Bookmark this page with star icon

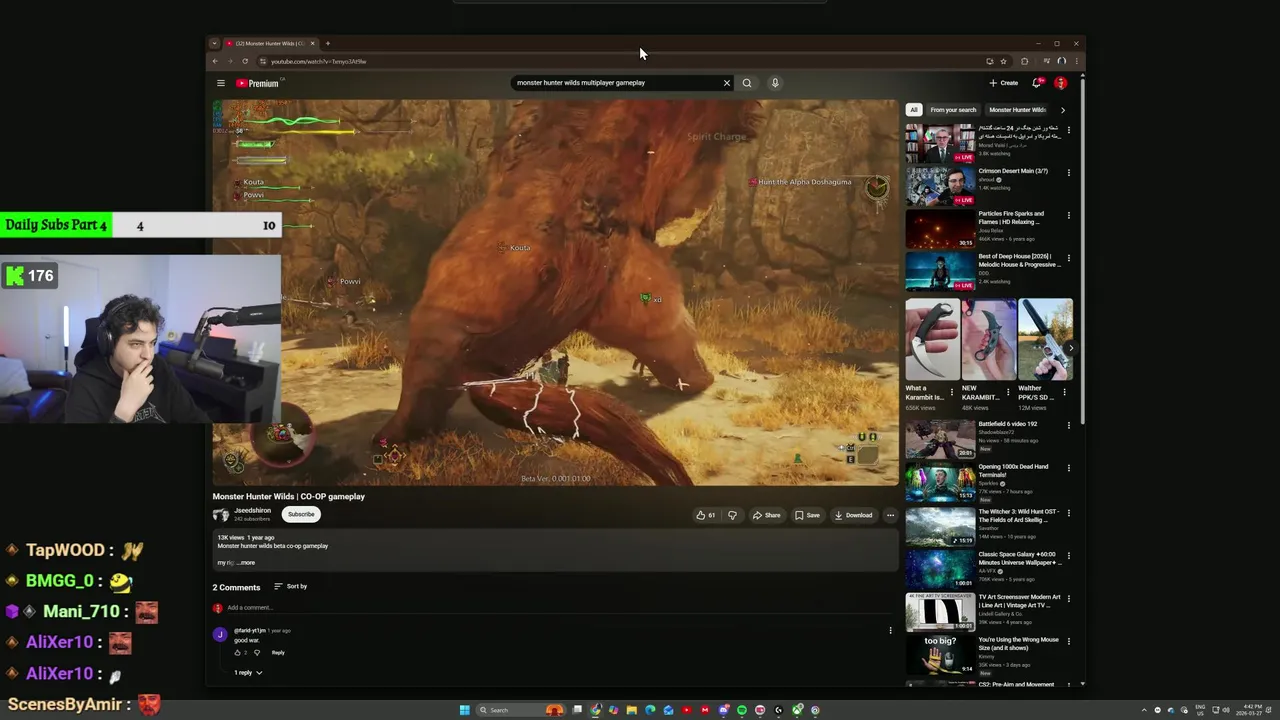tap(1004, 61)
